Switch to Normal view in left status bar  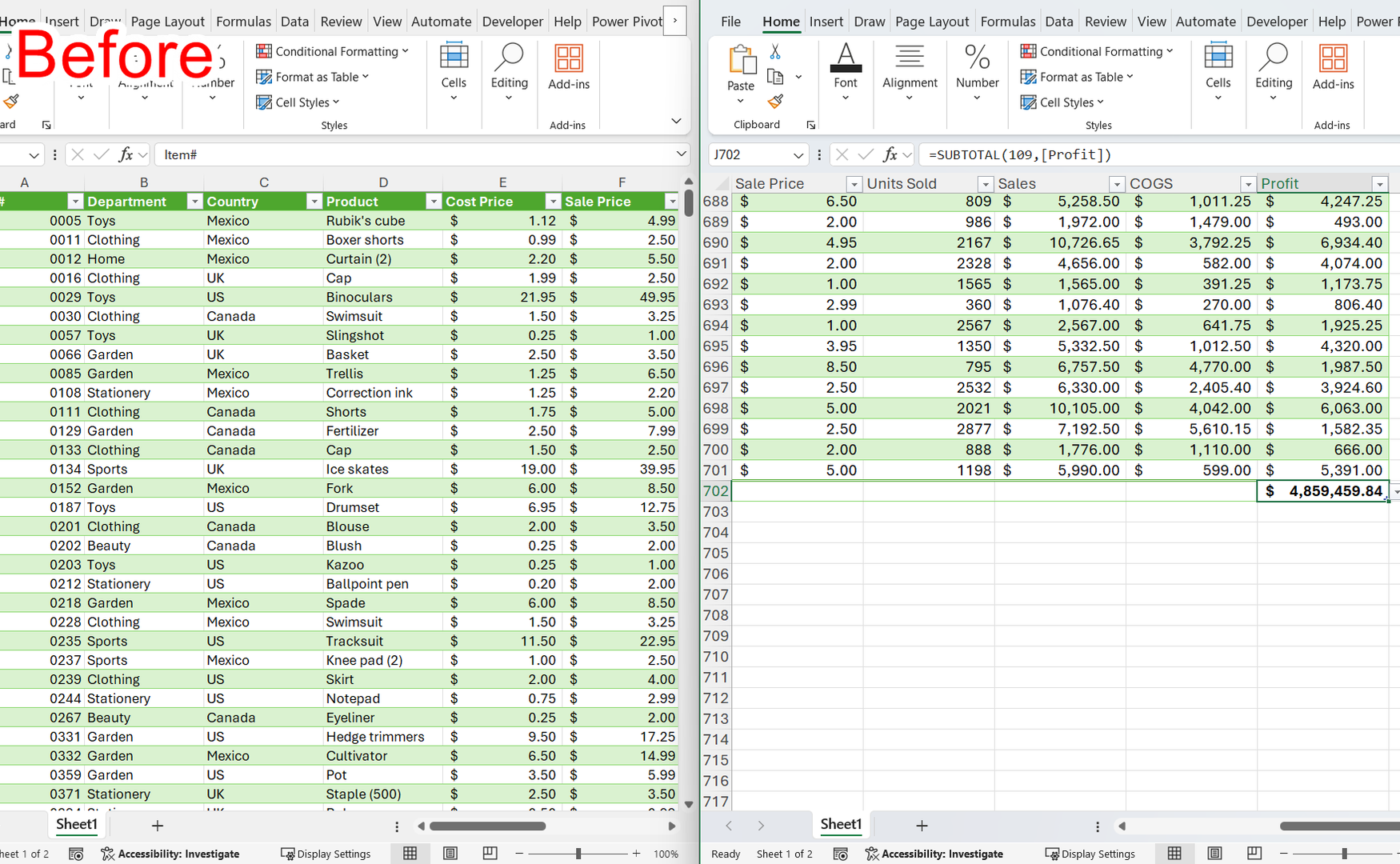(410, 854)
